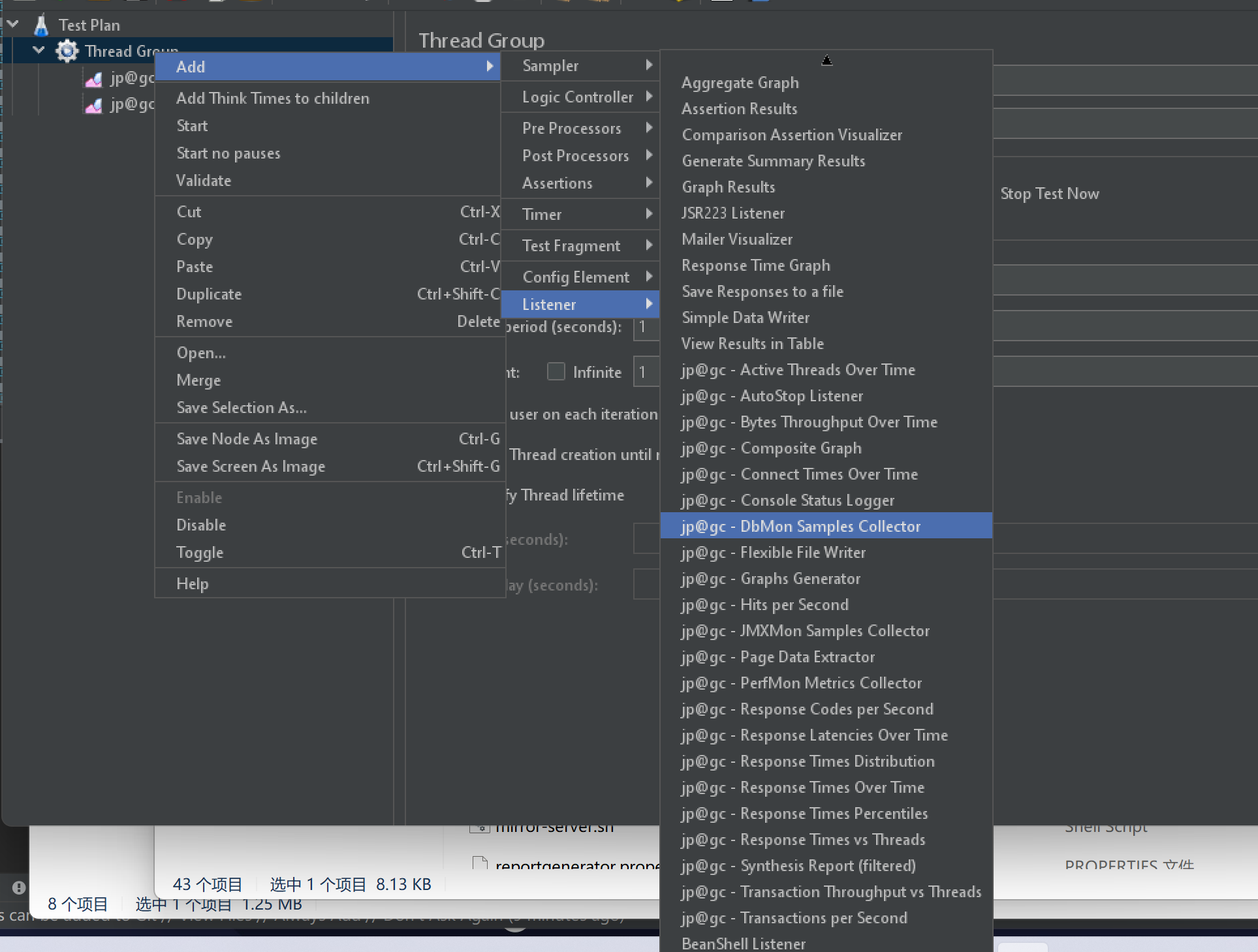Viewport: 1258px width, 952px height.
Task: Collapse the Test Plan tree node
Action: tap(13, 25)
